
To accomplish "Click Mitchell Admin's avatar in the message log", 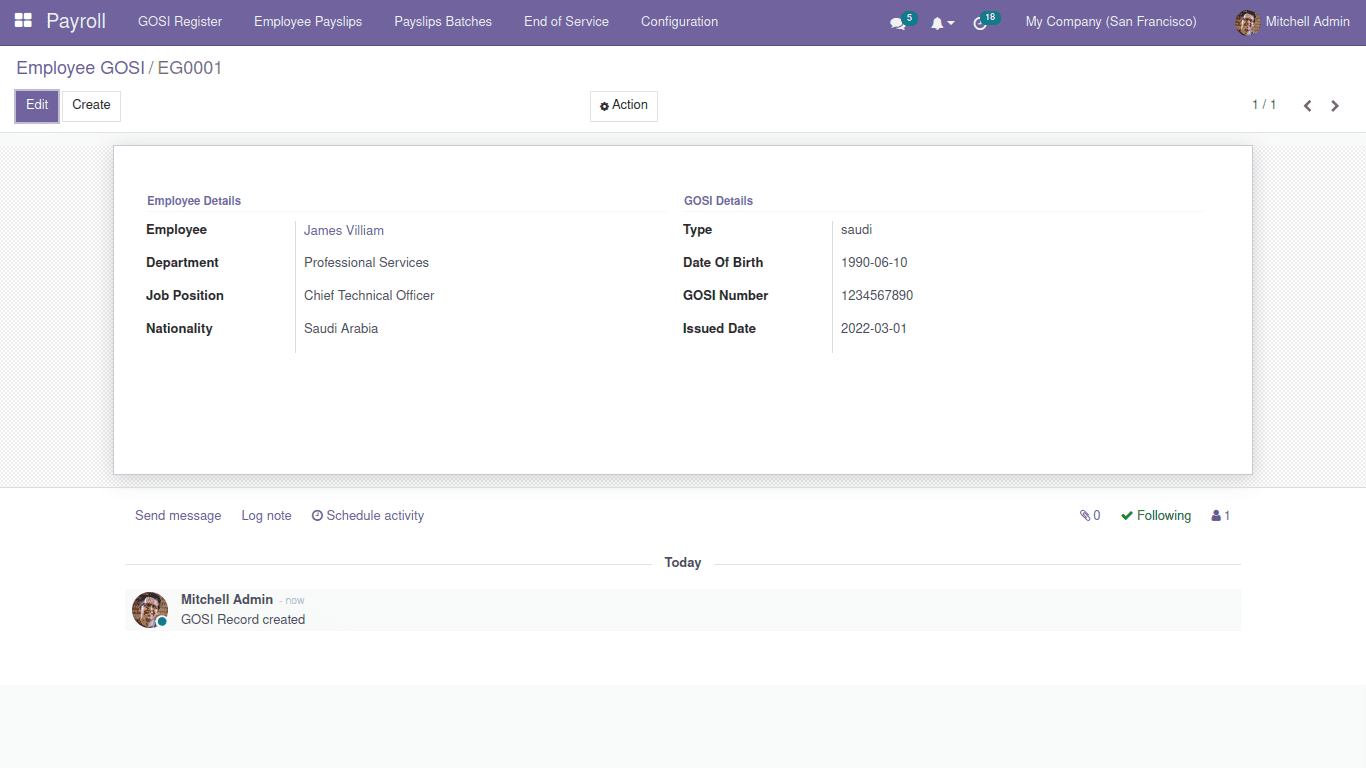I will pyautogui.click(x=149, y=609).
